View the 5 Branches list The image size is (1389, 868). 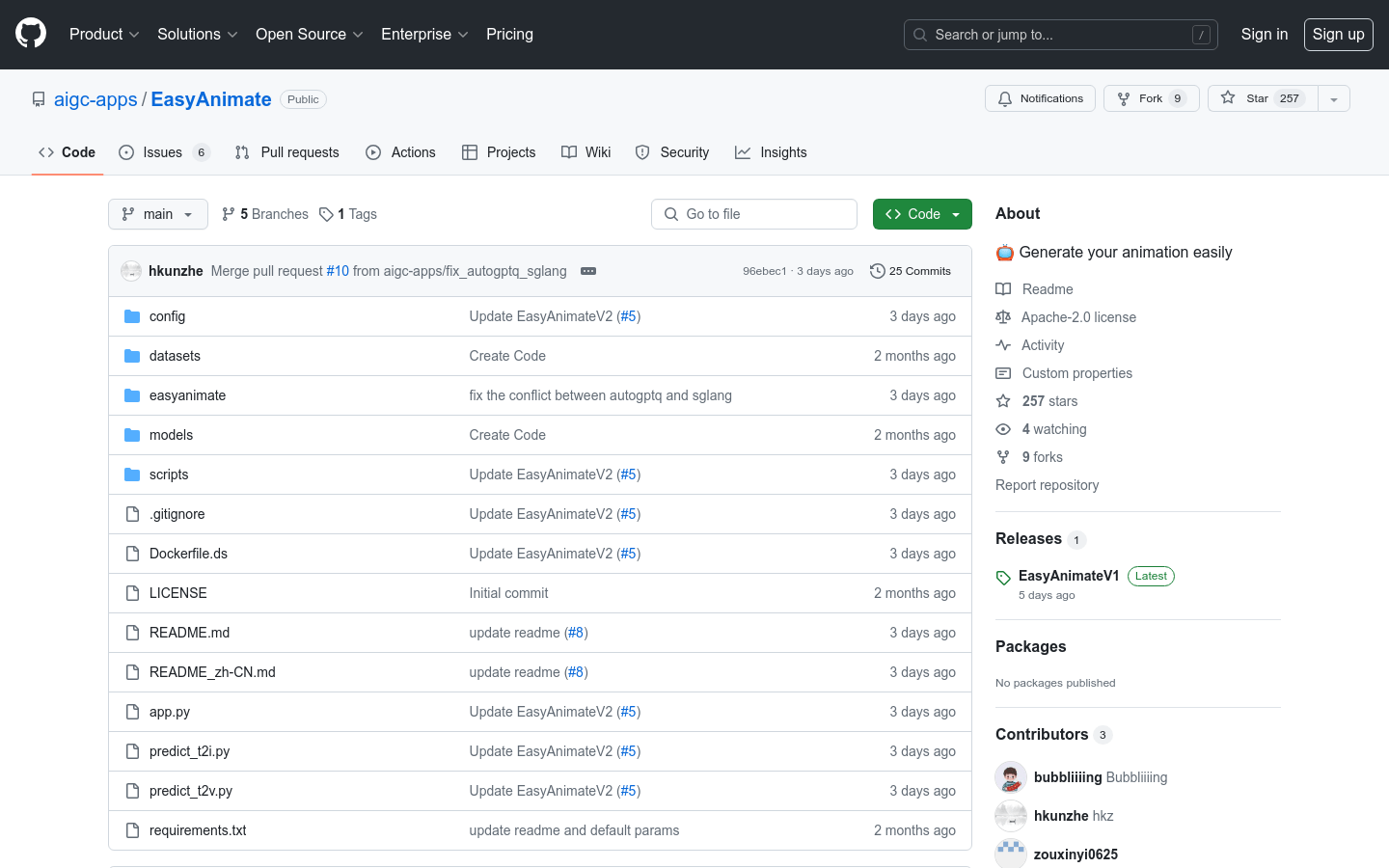coord(265,214)
